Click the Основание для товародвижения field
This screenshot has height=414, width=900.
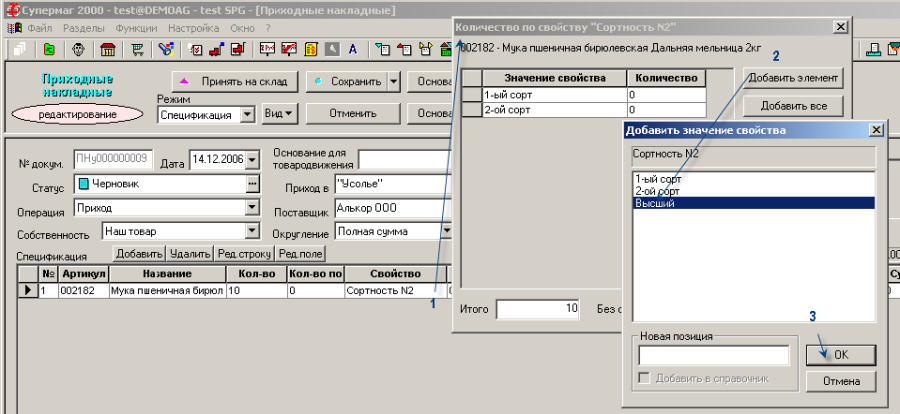[x=406, y=158]
